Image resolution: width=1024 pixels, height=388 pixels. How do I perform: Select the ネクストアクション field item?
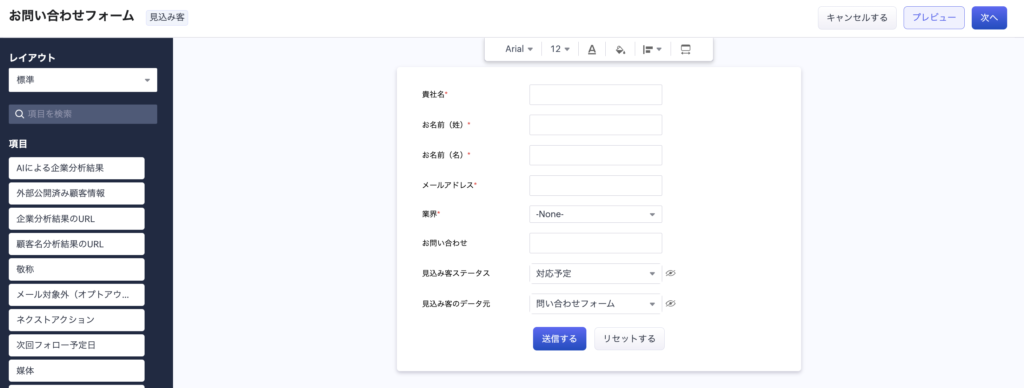(x=76, y=320)
